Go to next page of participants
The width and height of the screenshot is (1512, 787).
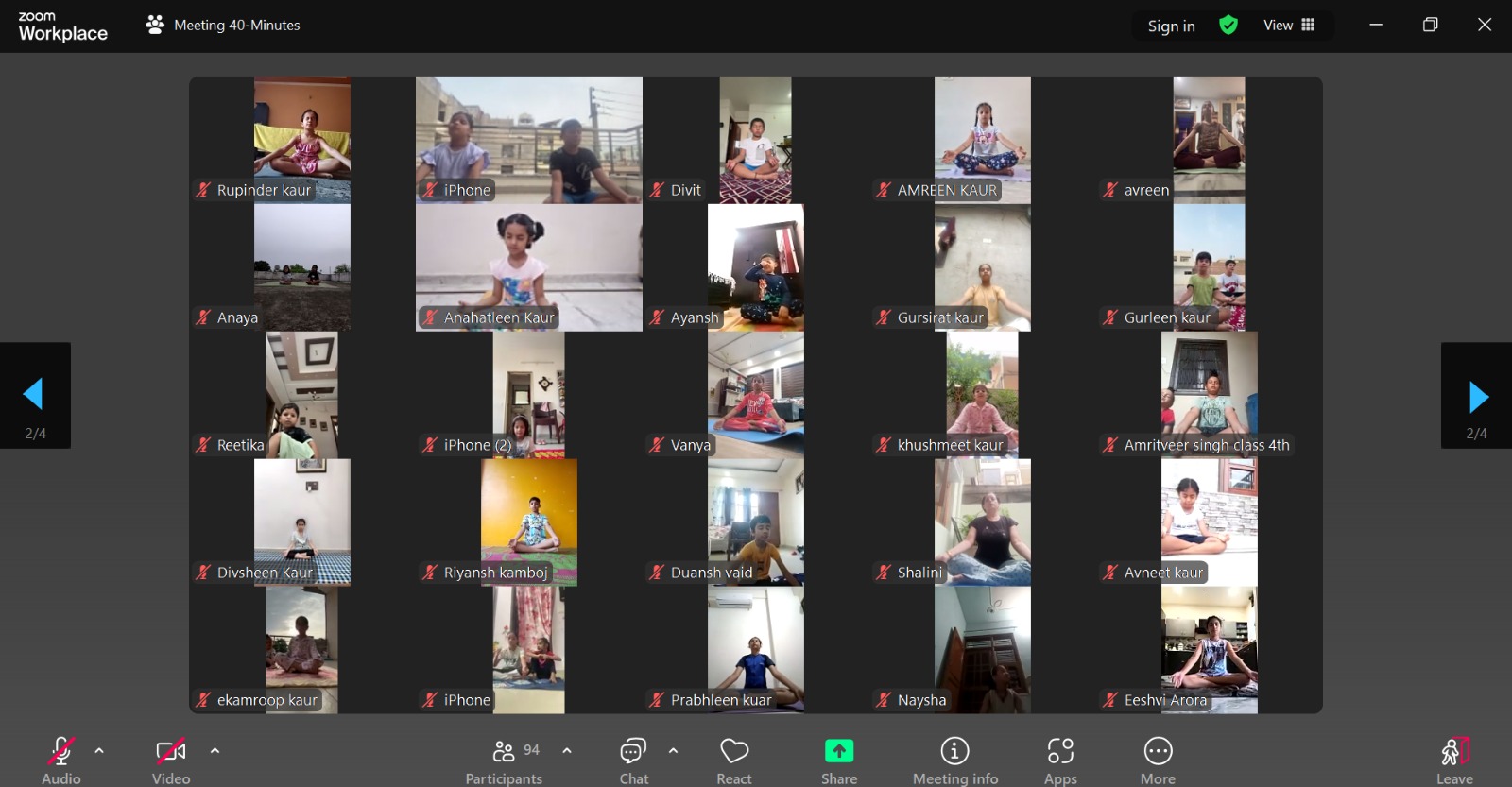tap(1477, 397)
